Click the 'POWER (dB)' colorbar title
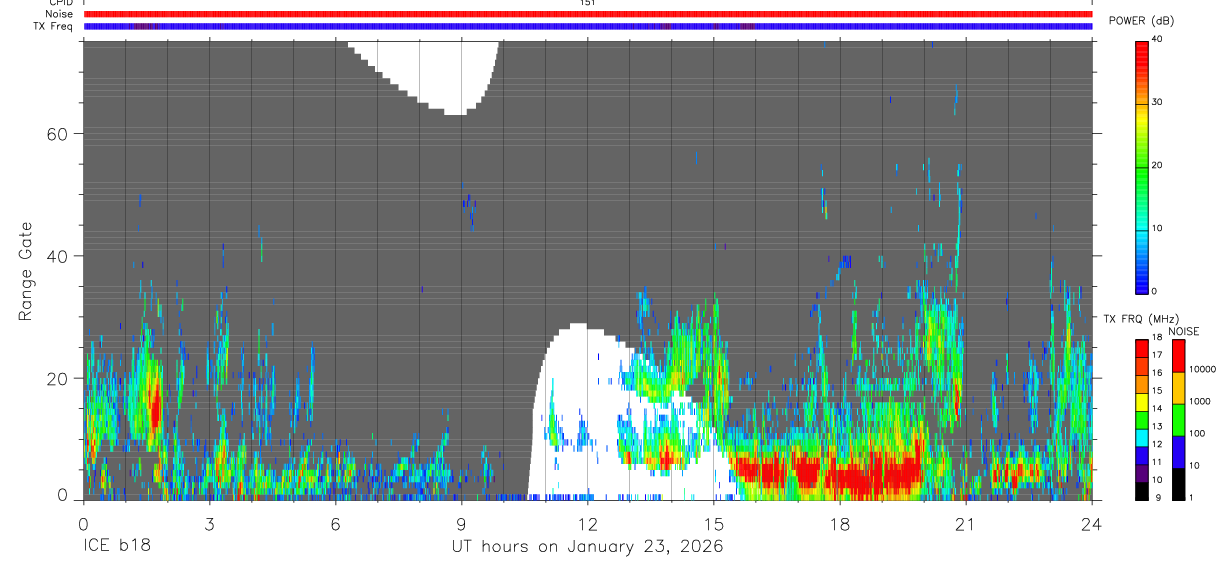The height and width of the screenshot is (567, 1228). pos(1141,21)
